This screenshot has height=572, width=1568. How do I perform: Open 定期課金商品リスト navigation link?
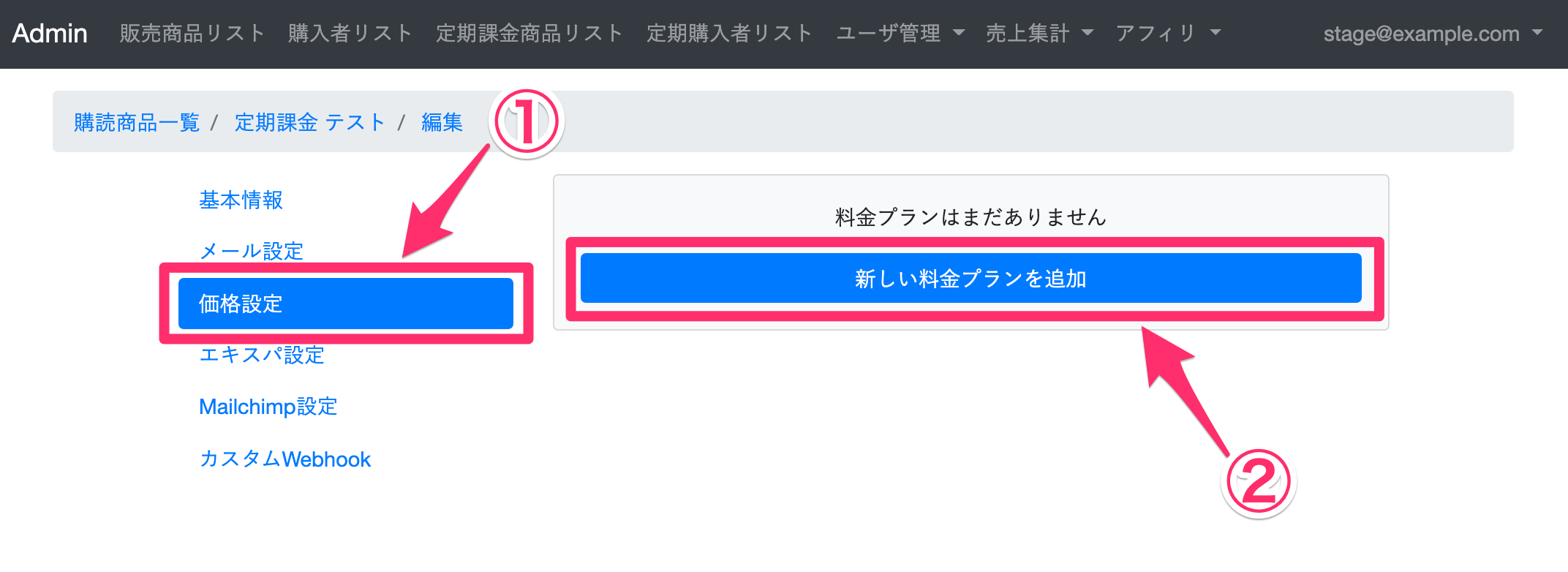point(529,34)
